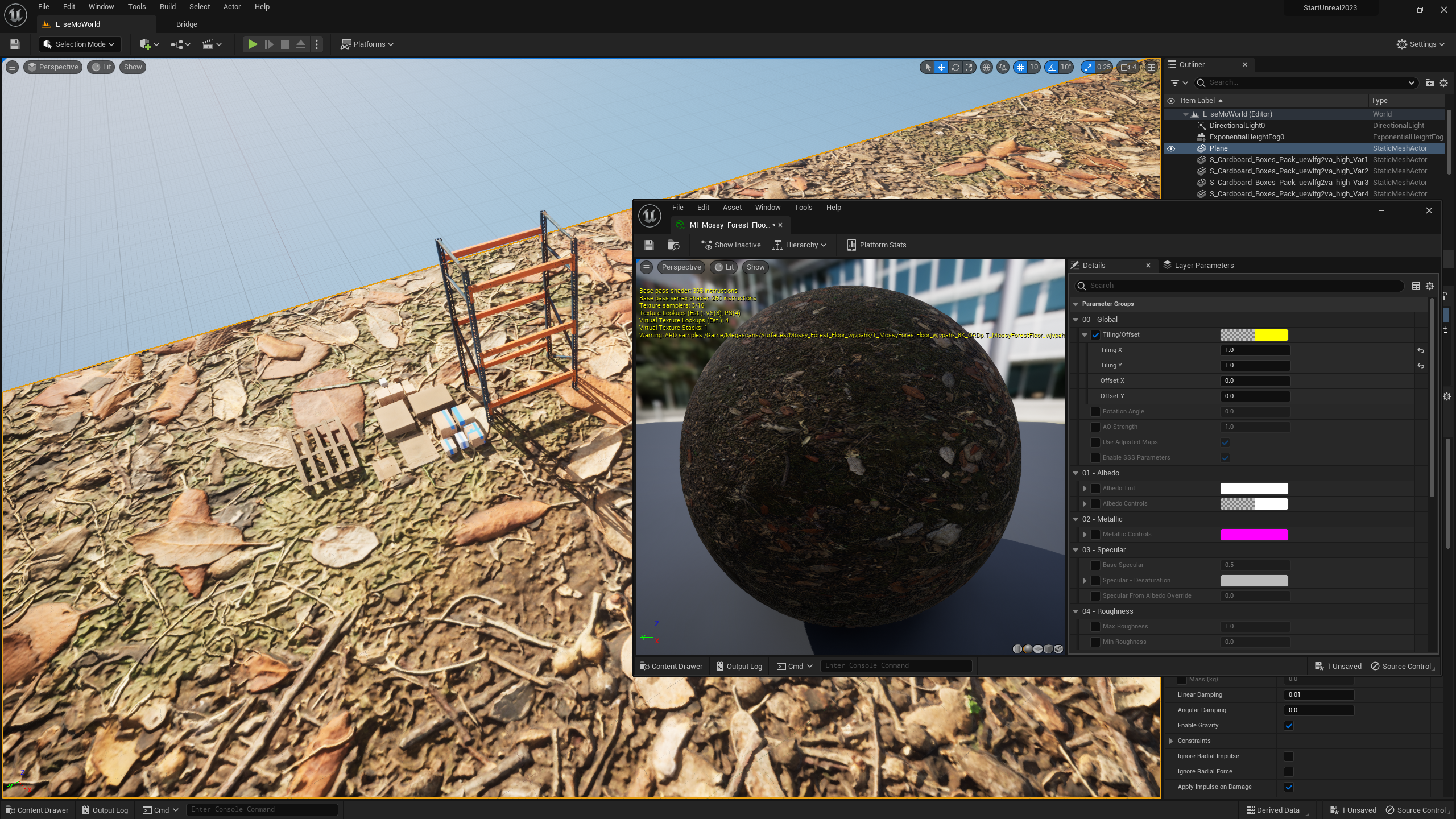Screen dimensions: 1456x819
Task: Collapse the 02 - Metallic group
Action: coord(1076,519)
